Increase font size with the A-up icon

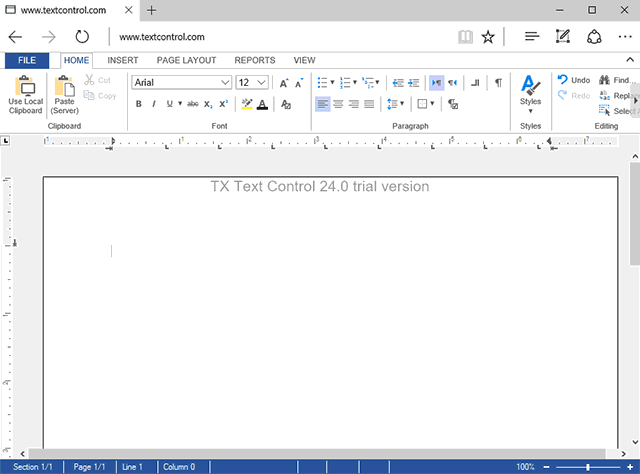(284, 83)
